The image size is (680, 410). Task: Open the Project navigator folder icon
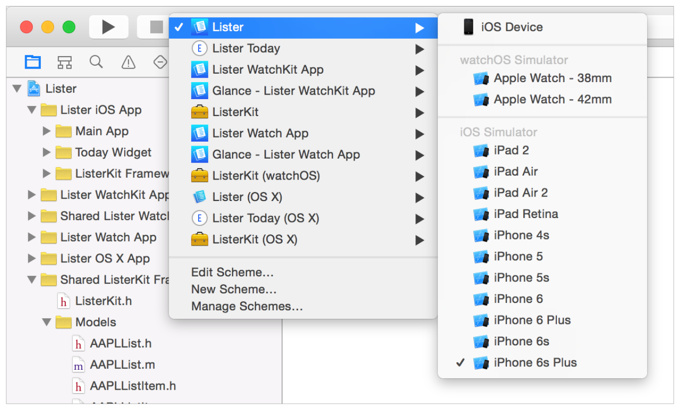pos(33,62)
